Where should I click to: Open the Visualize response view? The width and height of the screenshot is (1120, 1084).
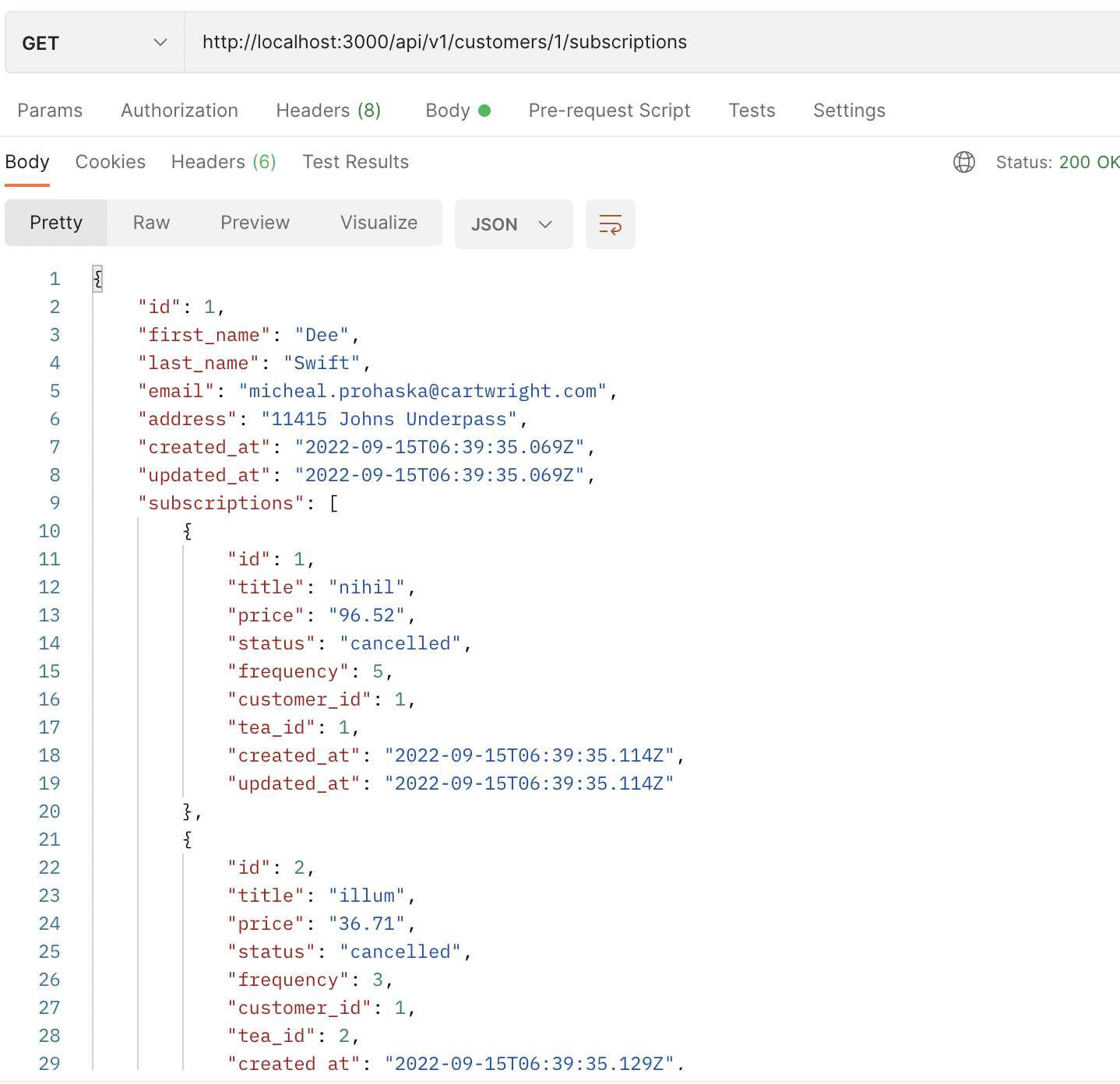(x=379, y=223)
